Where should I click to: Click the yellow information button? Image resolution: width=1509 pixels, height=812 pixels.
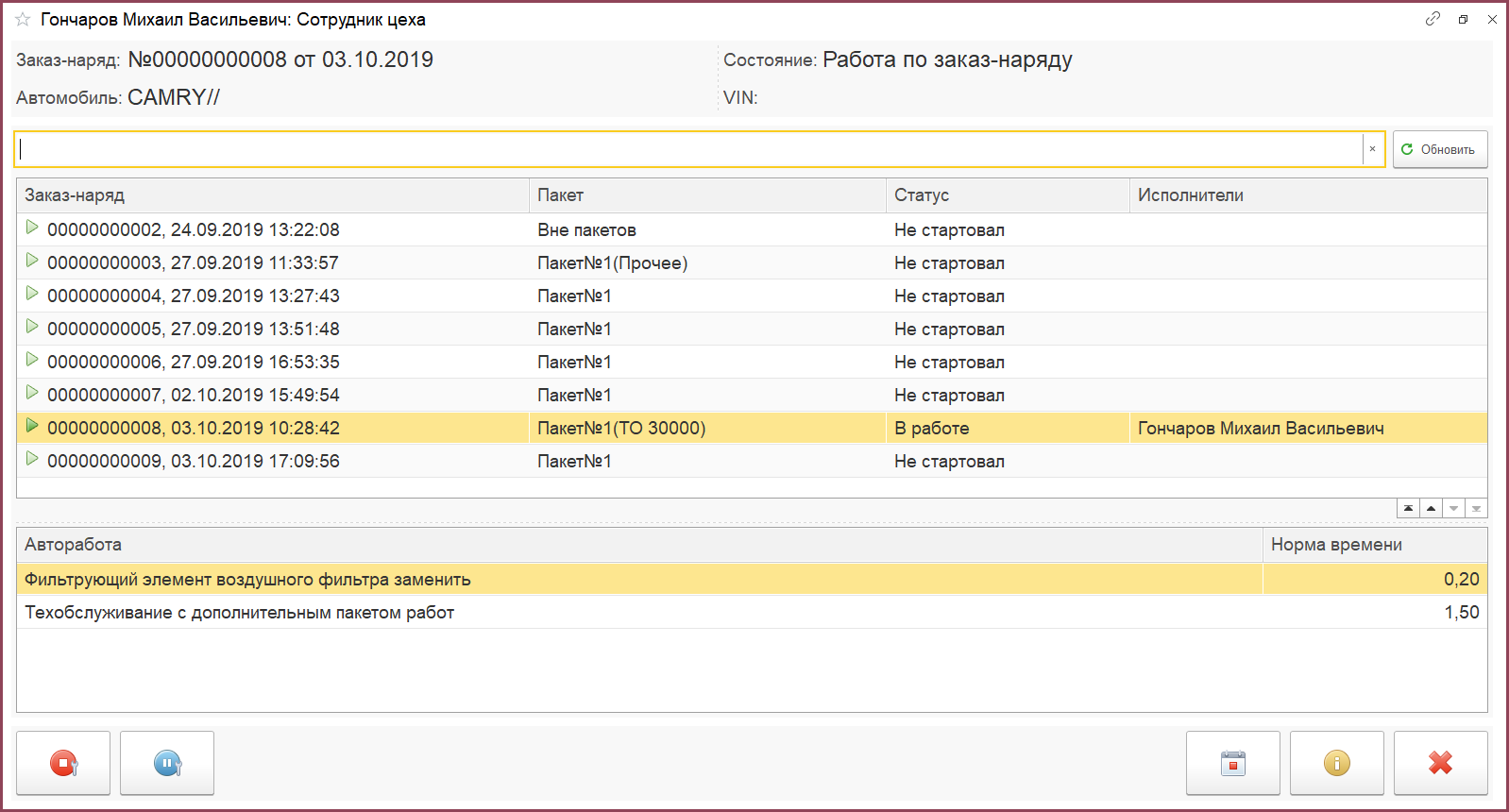click(1337, 763)
